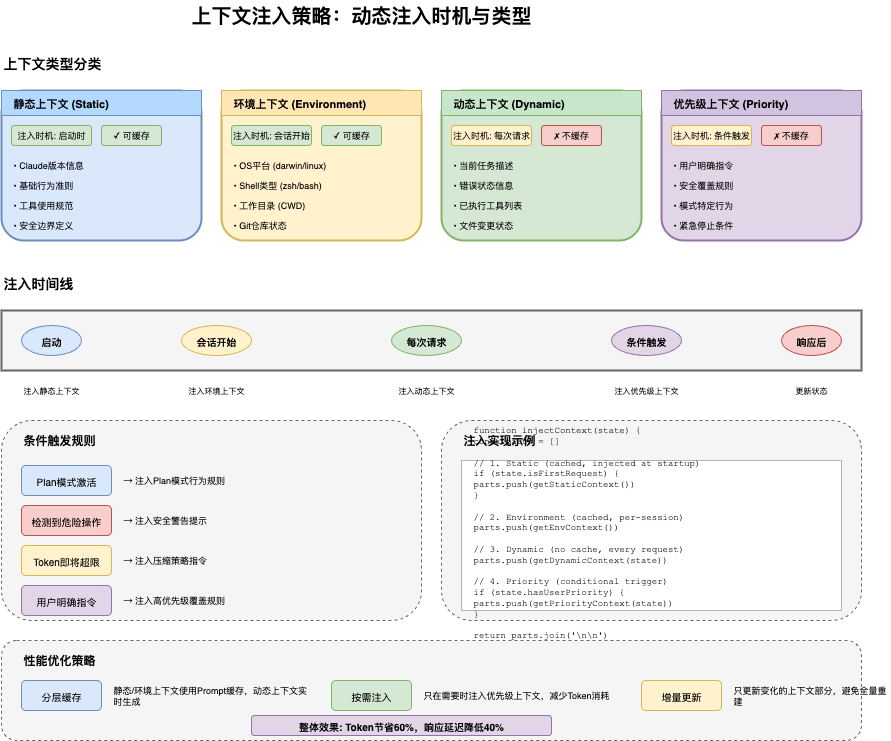Click the ✗ 不缓存 badge in Priority card
891x741 pixels.
point(791,136)
